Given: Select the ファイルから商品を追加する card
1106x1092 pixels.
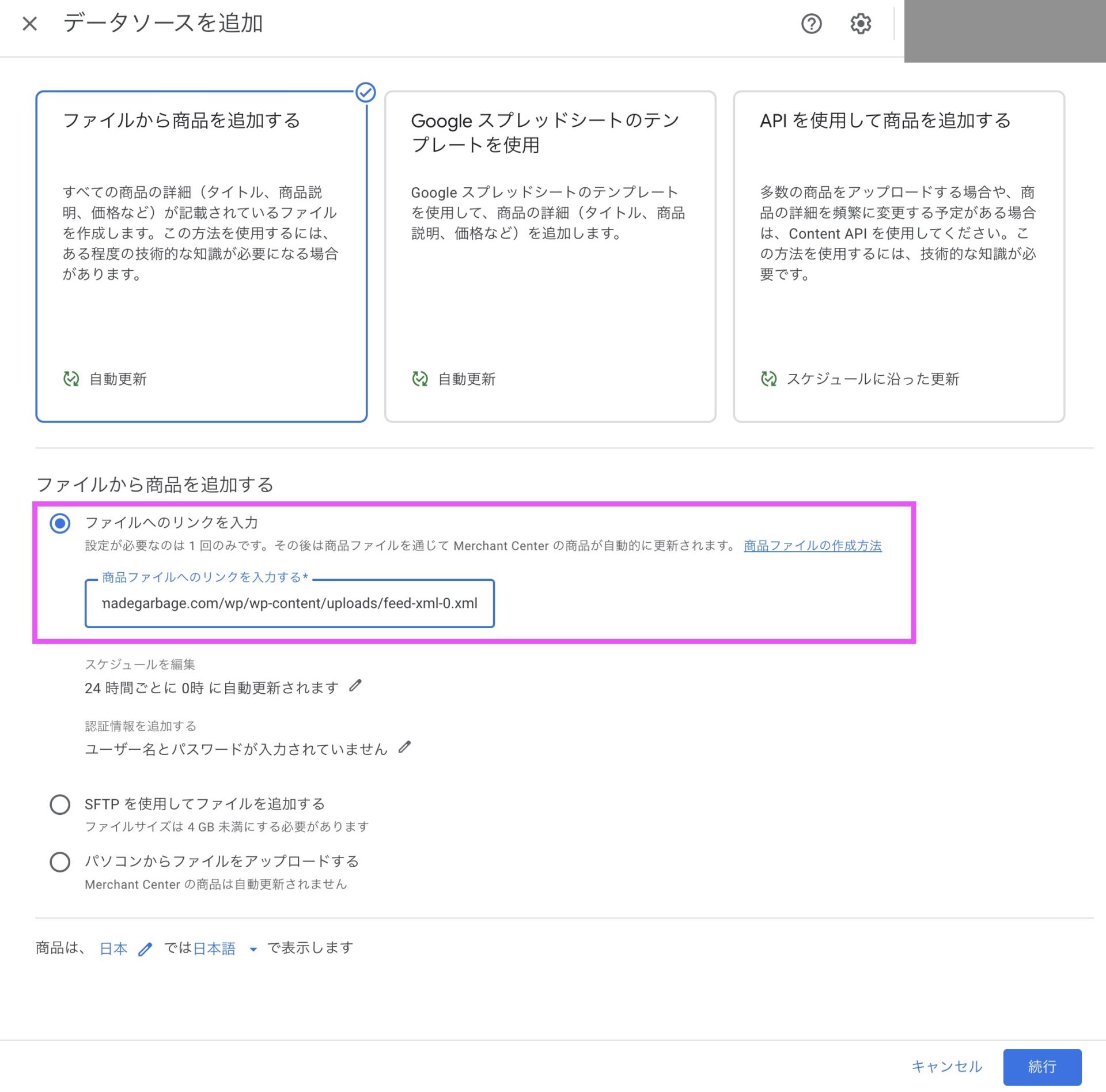Looking at the screenshot, I should [x=202, y=256].
